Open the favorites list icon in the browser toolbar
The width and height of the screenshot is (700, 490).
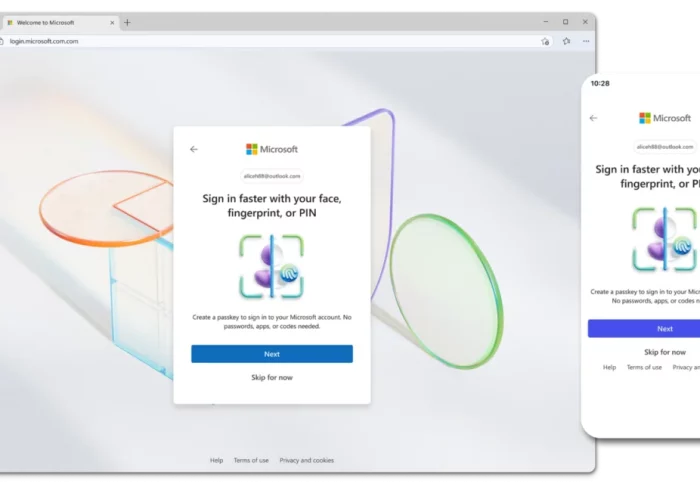click(567, 41)
